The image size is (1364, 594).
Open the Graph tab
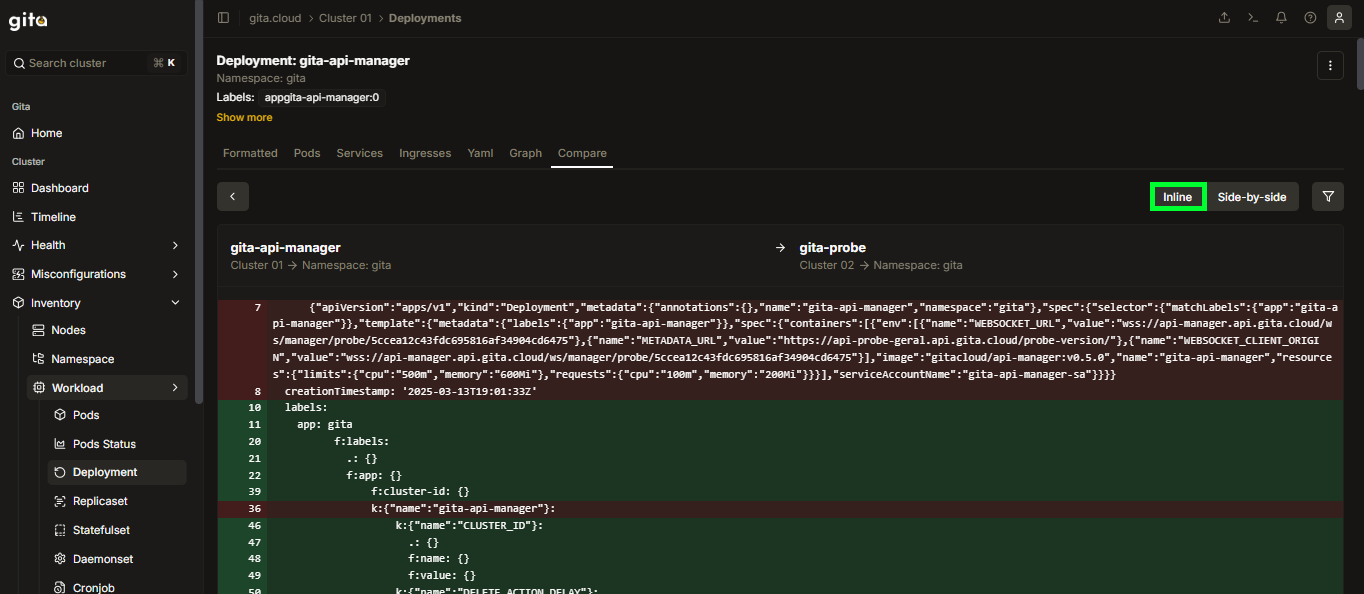coord(525,153)
